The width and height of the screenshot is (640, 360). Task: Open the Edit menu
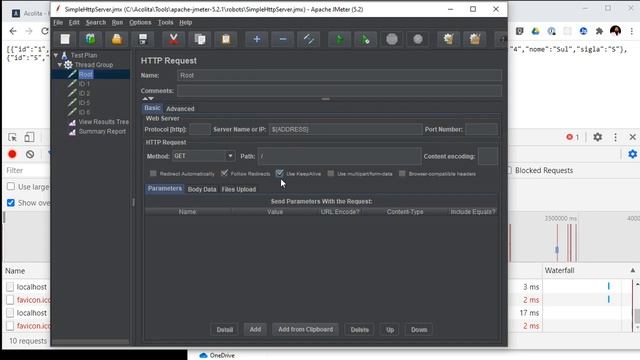click(74, 22)
